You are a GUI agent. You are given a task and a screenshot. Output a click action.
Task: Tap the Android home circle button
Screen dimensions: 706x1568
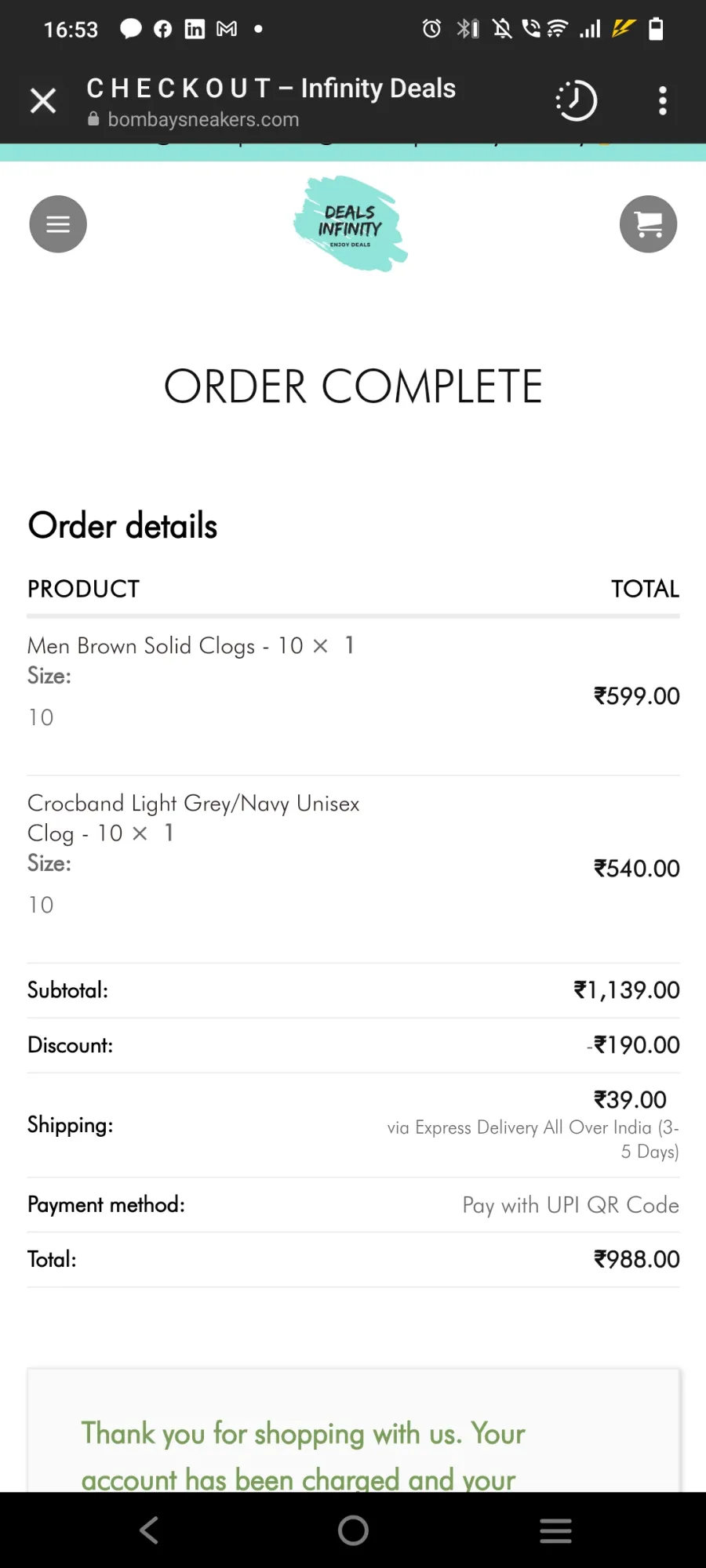tap(353, 1530)
